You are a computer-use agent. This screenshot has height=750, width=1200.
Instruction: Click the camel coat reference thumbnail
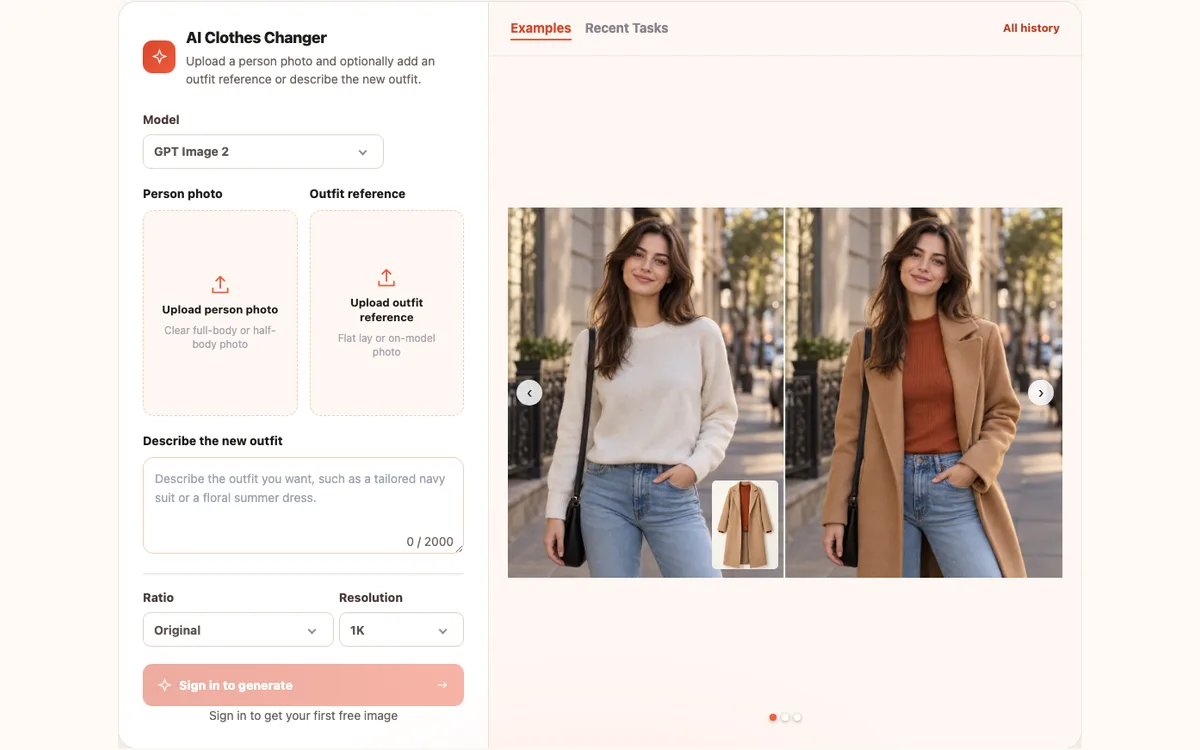[745, 525]
